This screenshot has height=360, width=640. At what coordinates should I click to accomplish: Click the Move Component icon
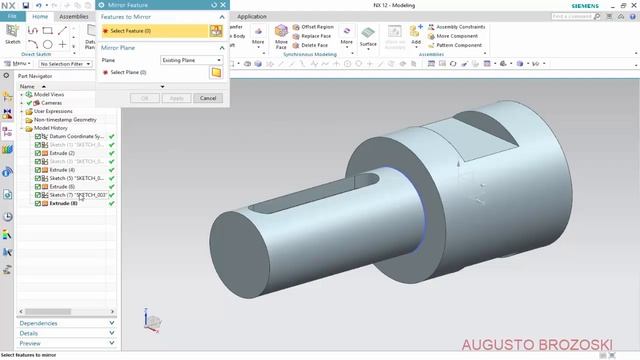tap(431, 36)
